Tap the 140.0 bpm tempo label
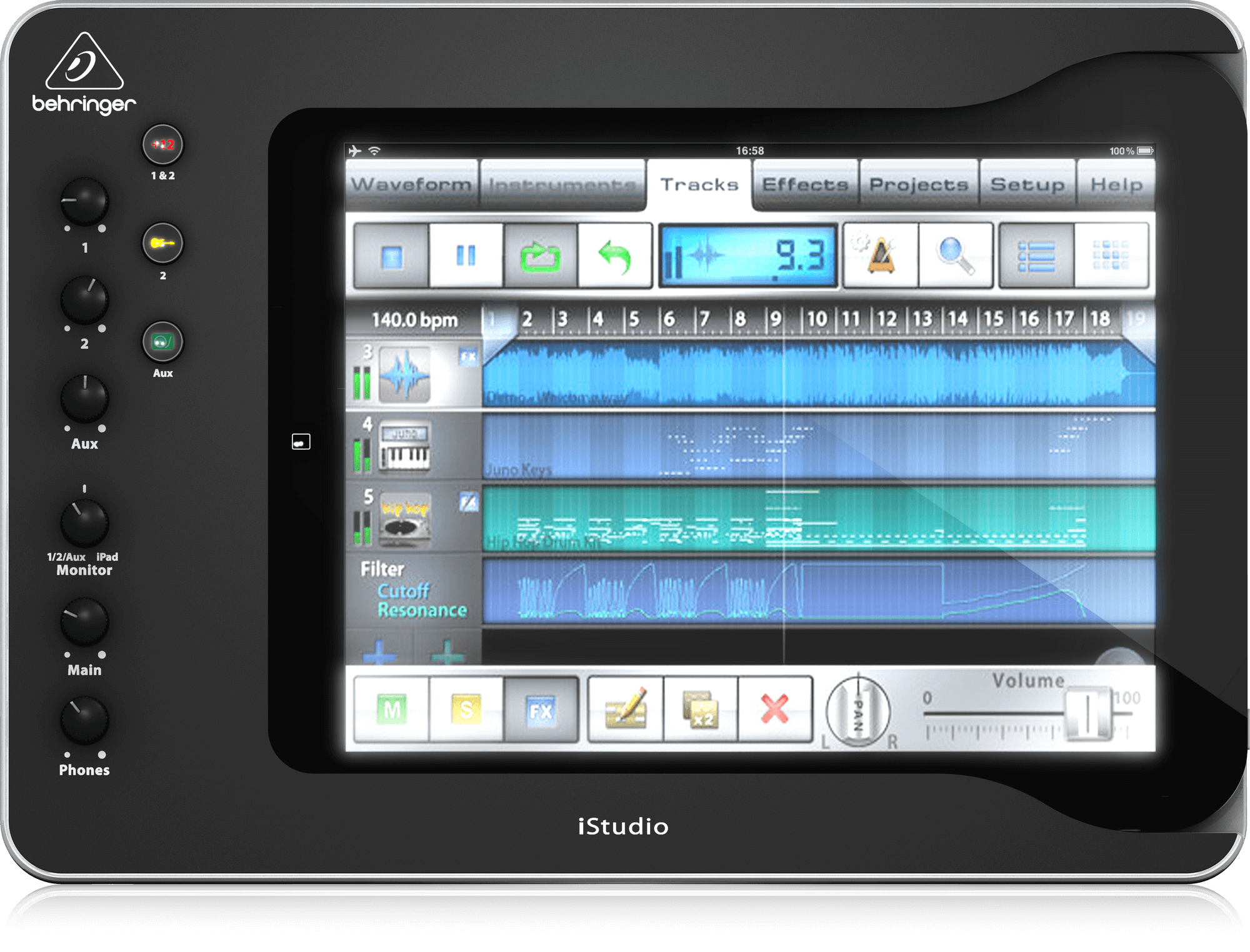1250x952 pixels. coord(414,320)
